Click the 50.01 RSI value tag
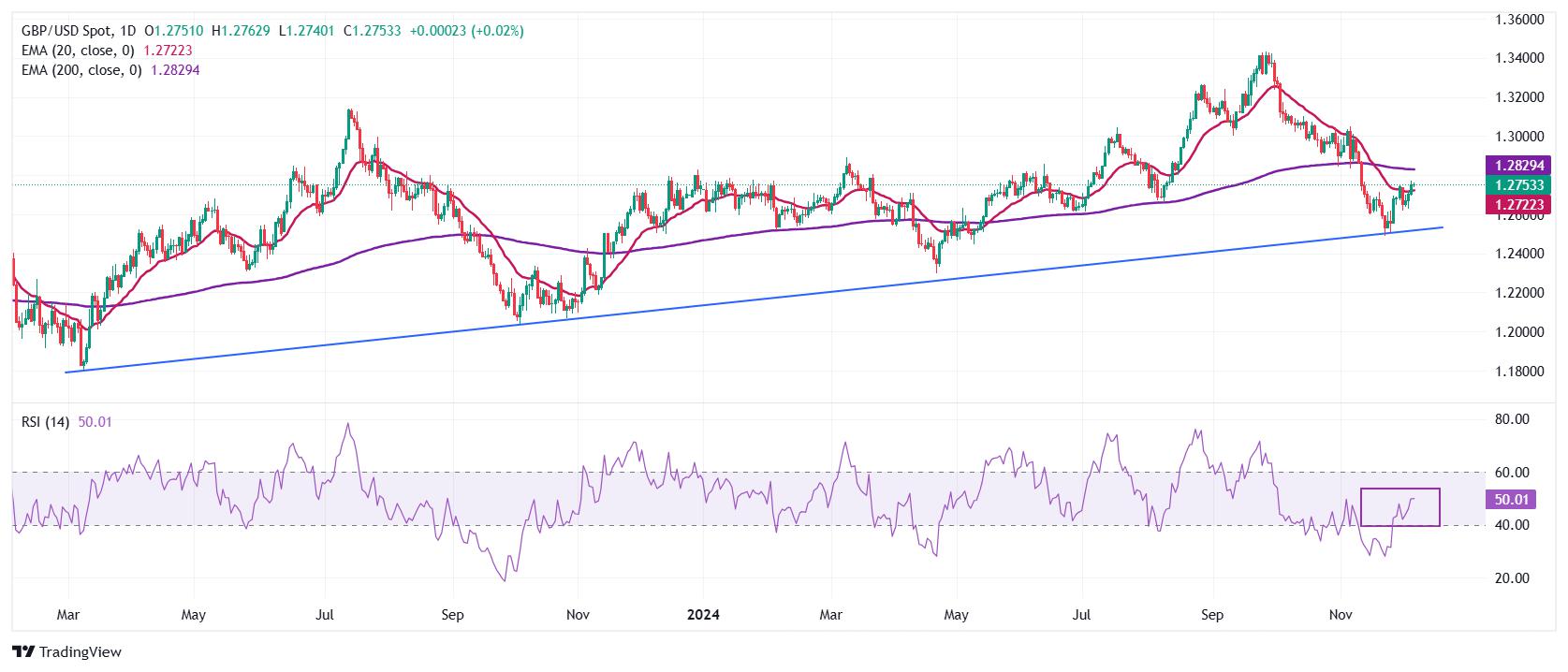 tap(1511, 501)
